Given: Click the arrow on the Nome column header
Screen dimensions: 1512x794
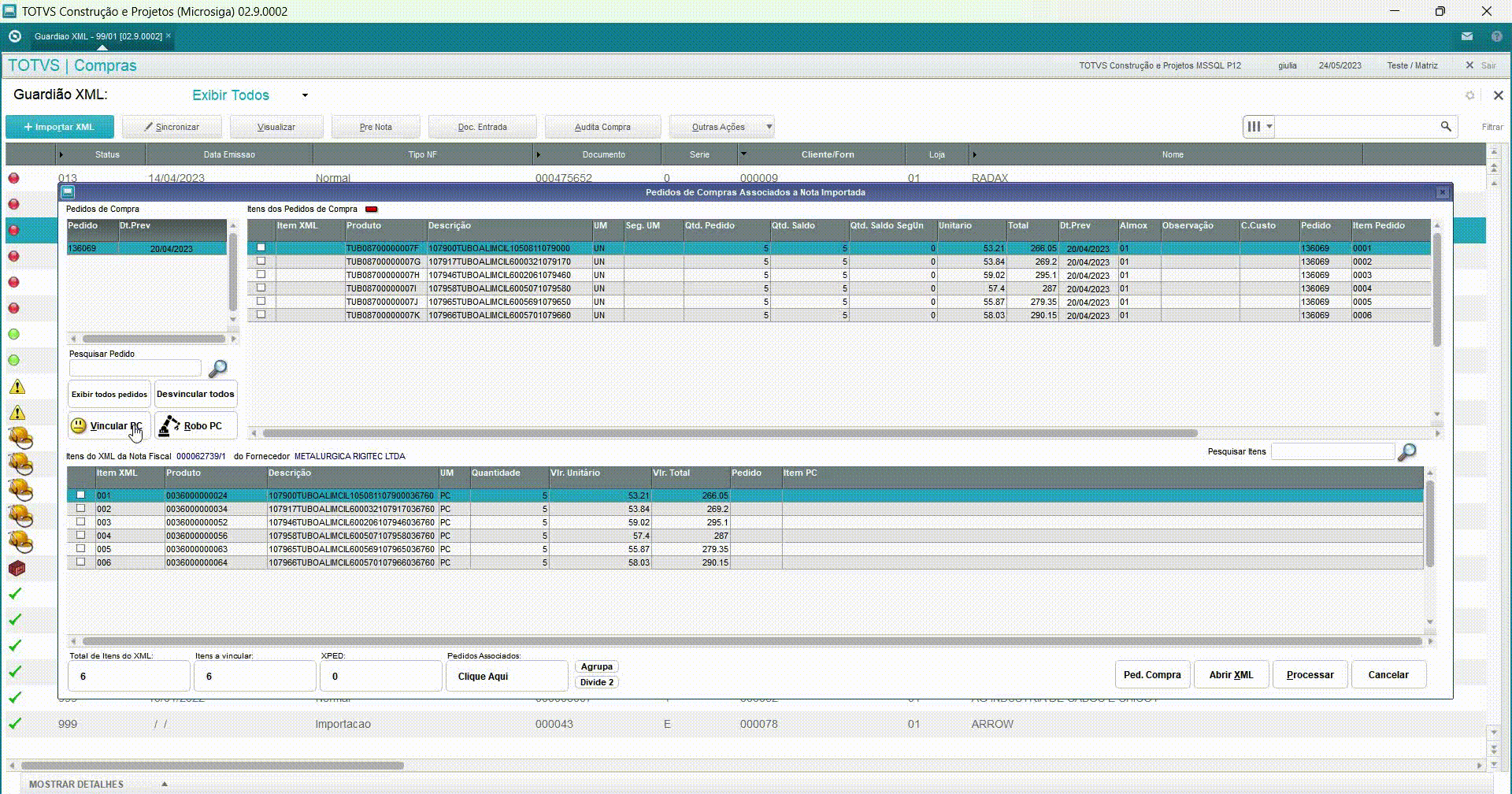Looking at the screenshot, I should 974,154.
